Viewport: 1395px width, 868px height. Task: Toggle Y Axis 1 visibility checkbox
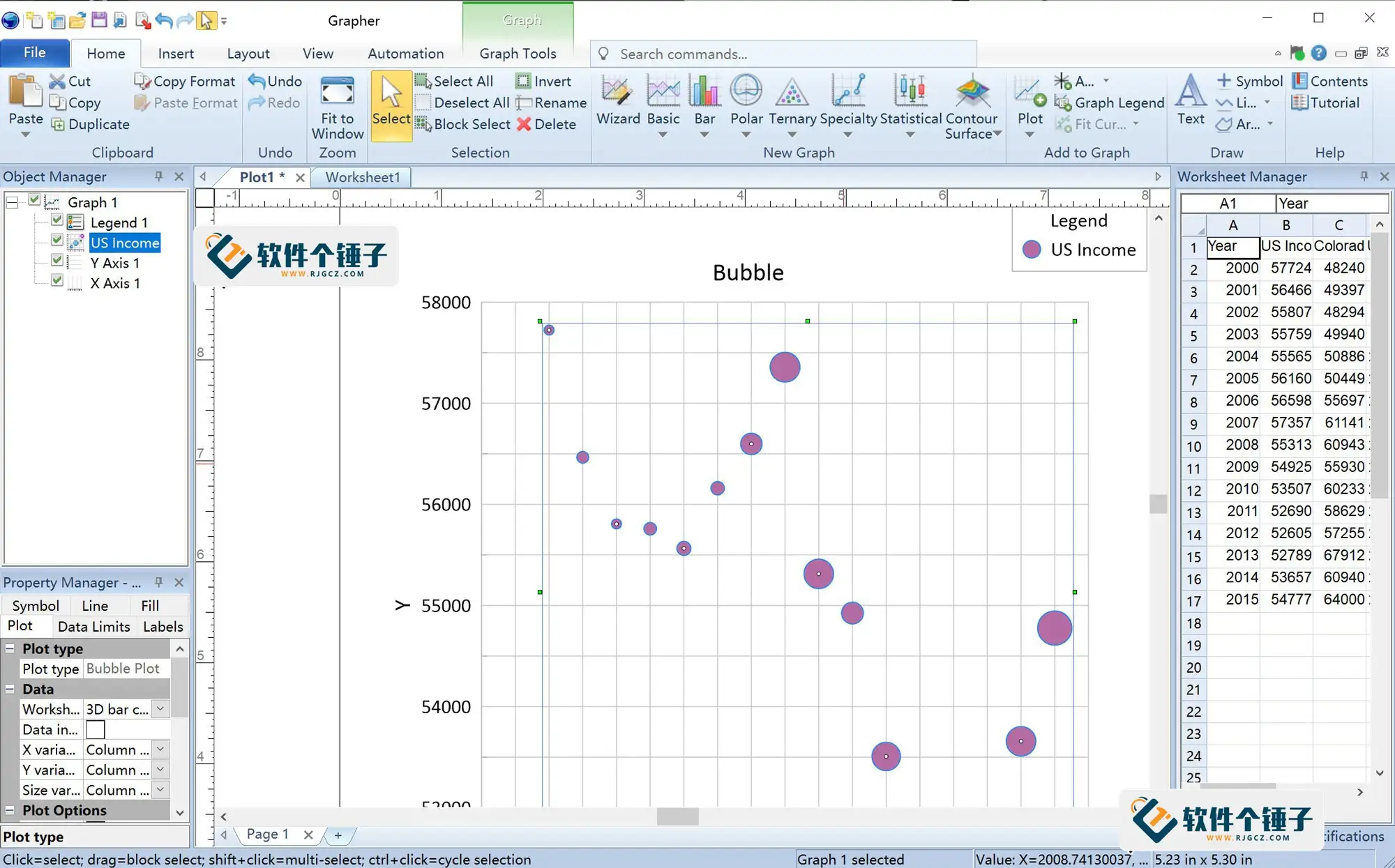[57, 261]
